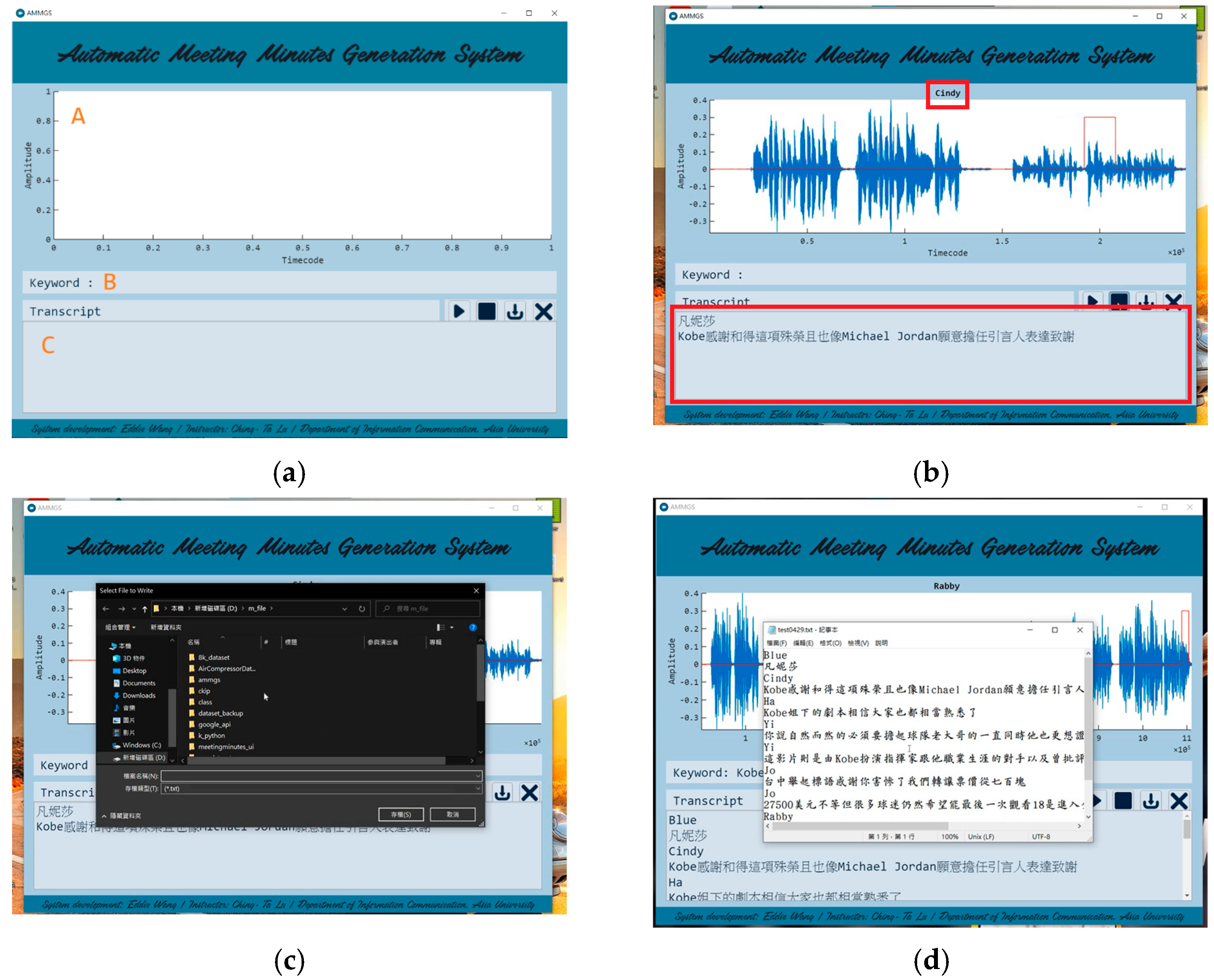Viewport: 1214px width, 980px height.
Task: Open the ckip folder in file dialog
Action: click(x=204, y=691)
